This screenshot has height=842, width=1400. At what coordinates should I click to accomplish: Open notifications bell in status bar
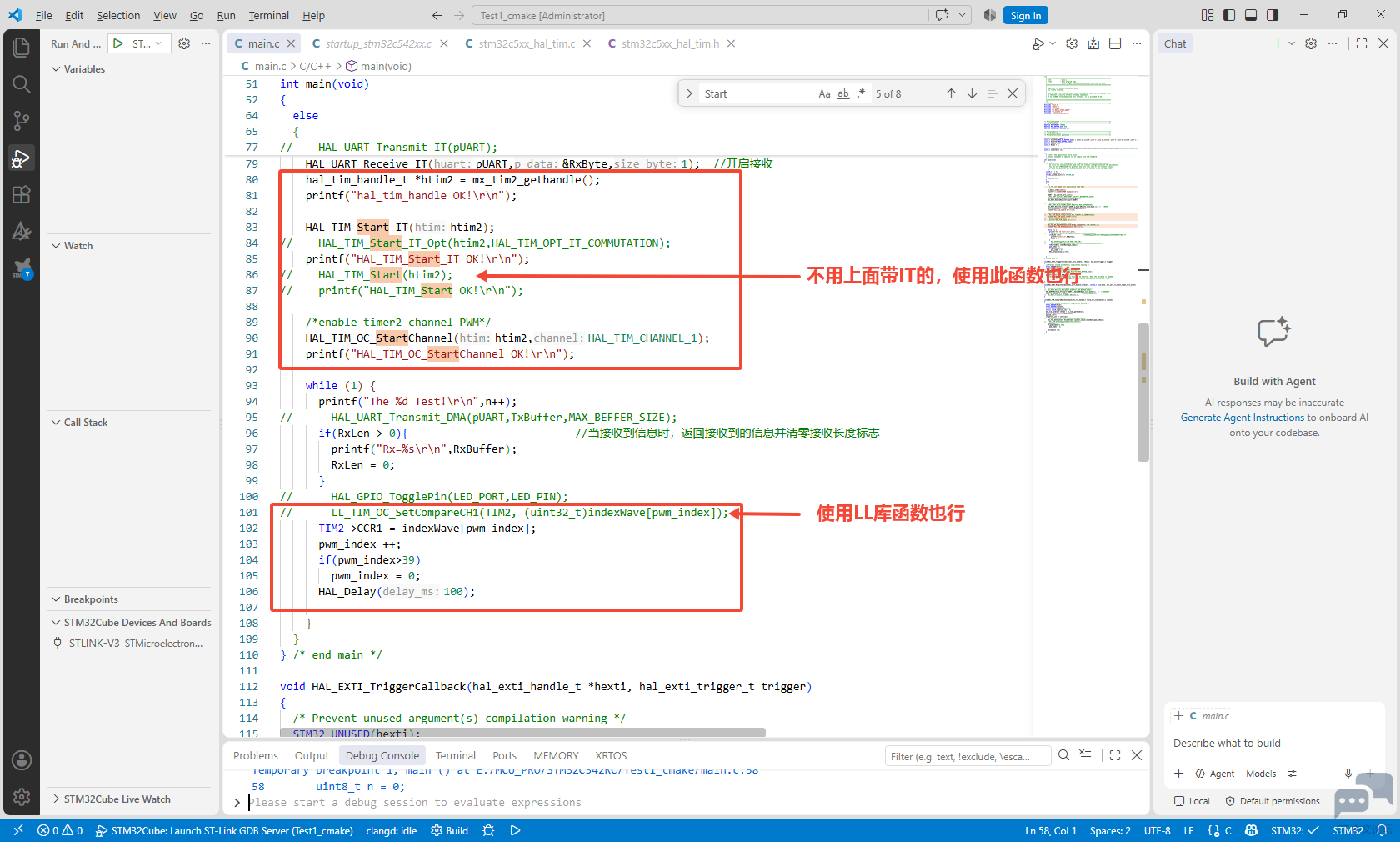pos(1382,830)
